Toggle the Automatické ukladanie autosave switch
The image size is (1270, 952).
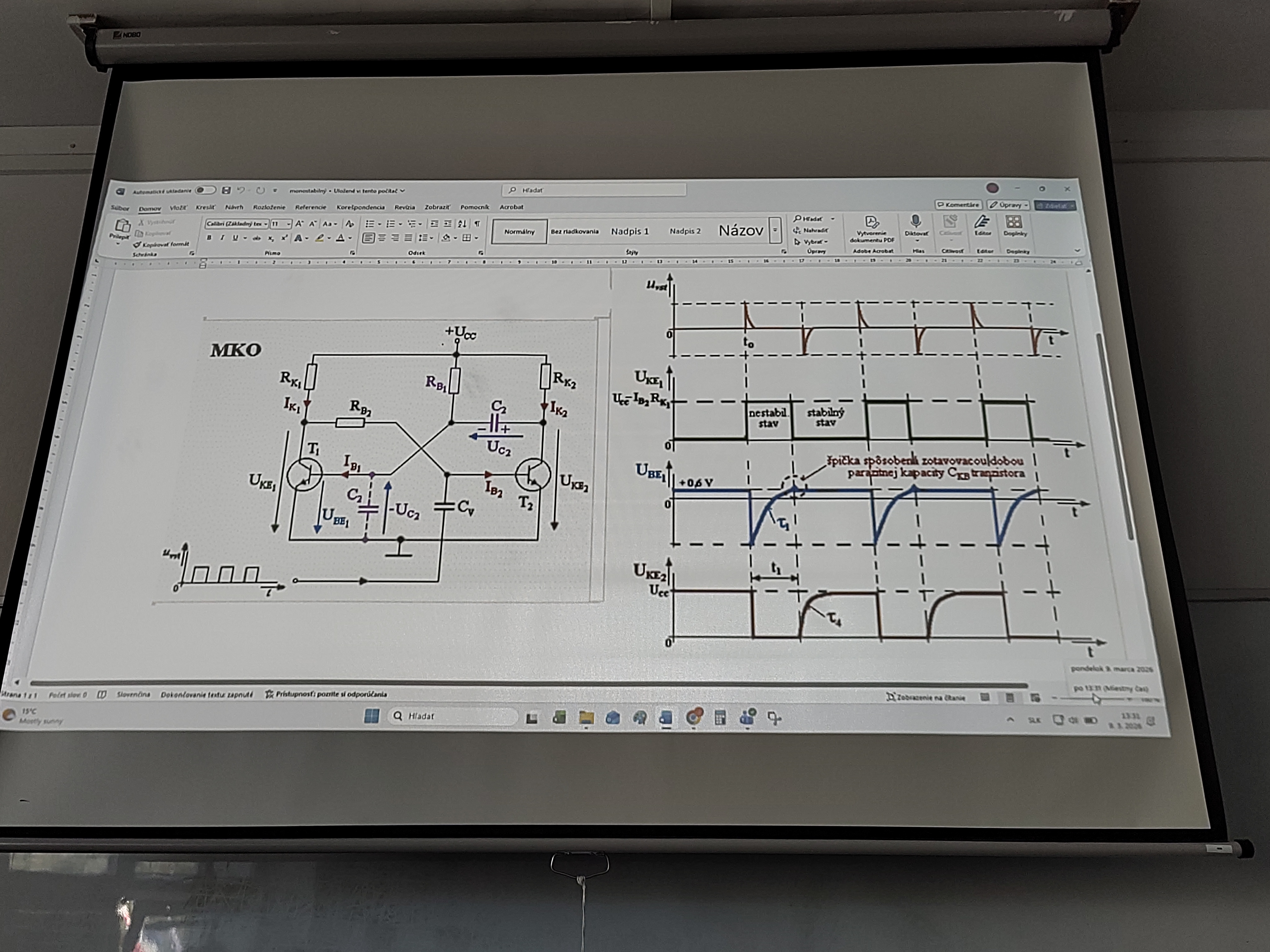click(205, 190)
